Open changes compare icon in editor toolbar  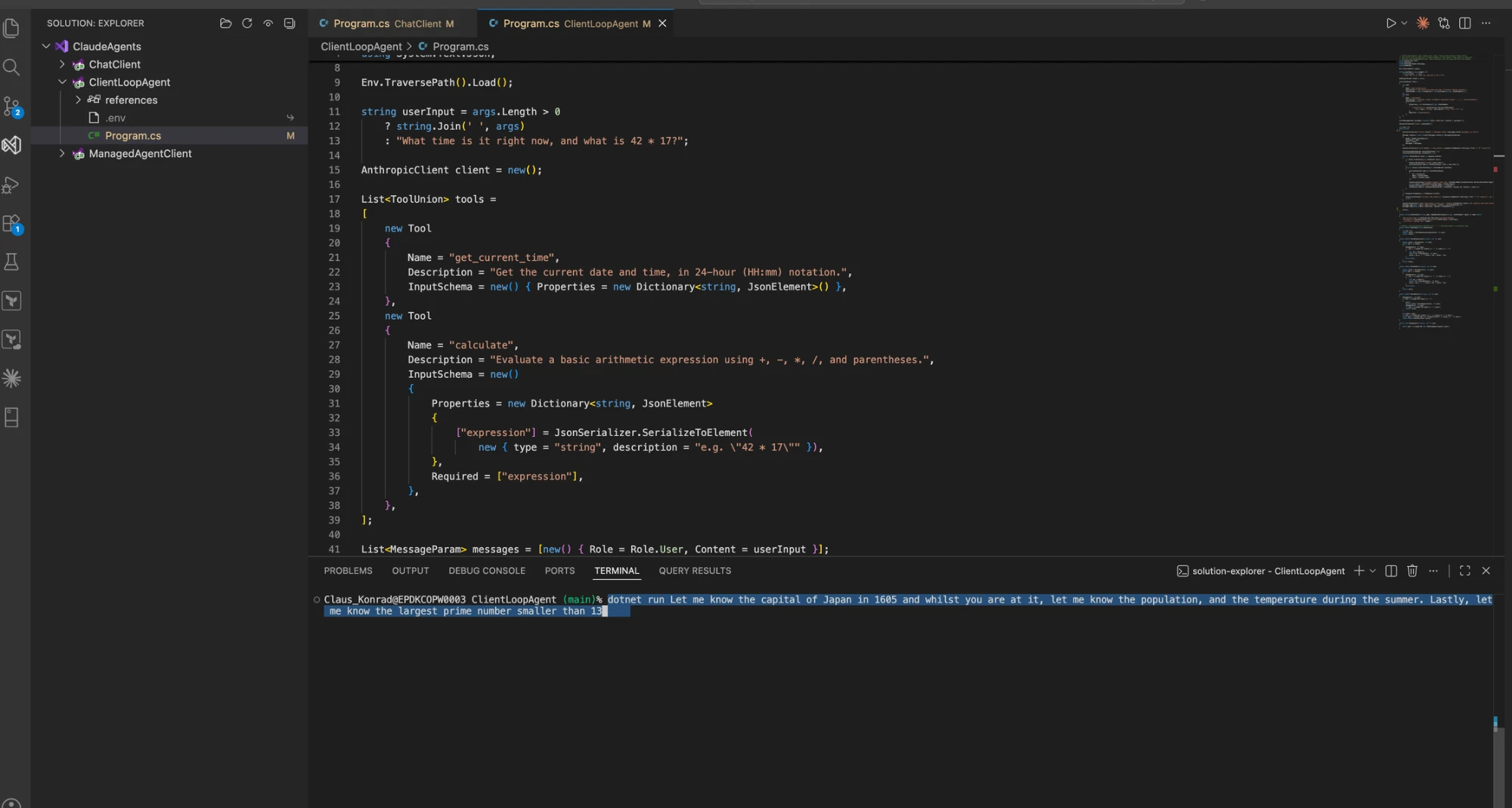click(1444, 23)
